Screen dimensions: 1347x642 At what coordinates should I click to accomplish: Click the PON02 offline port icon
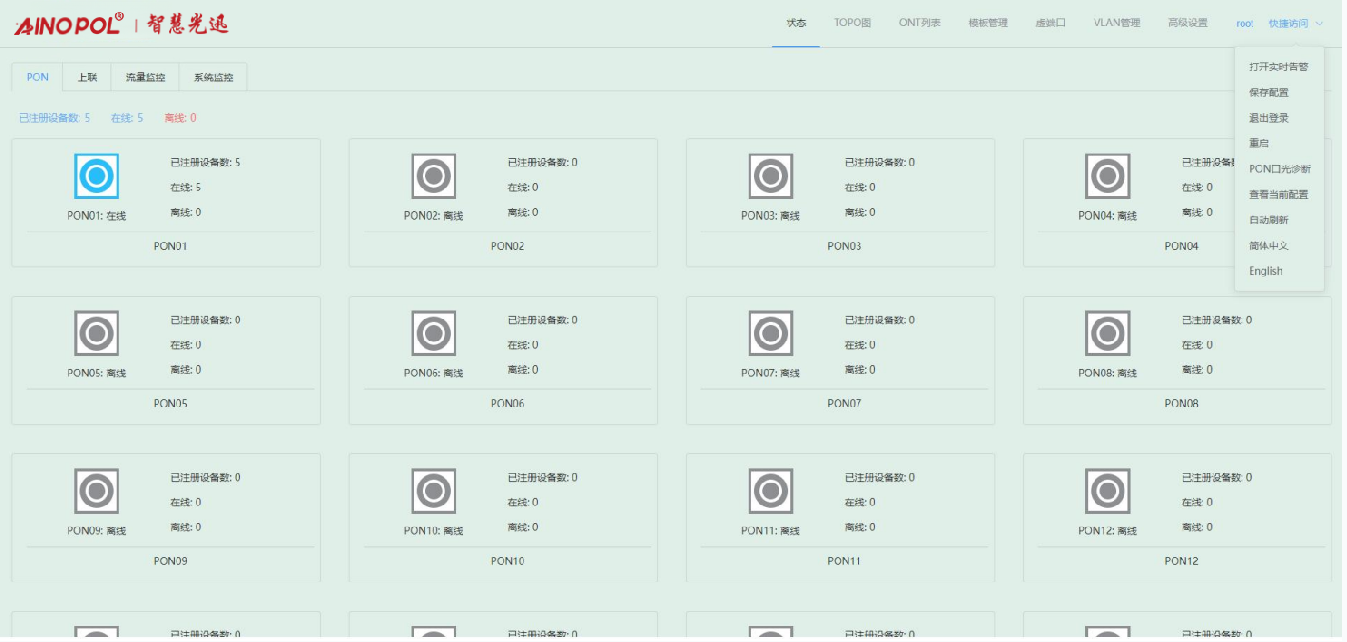click(x=434, y=177)
